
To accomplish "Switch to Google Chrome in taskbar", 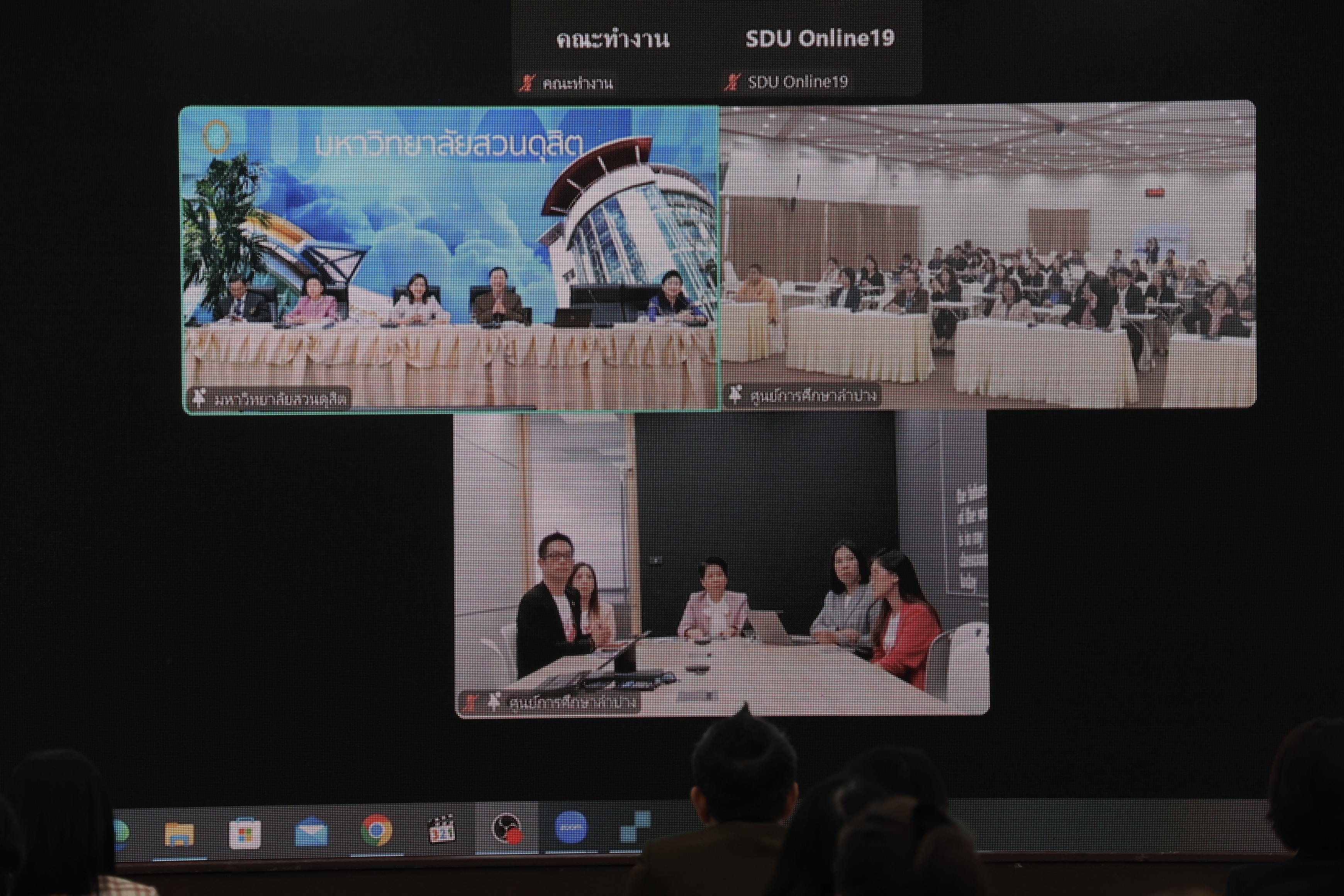I will click(377, 830).
